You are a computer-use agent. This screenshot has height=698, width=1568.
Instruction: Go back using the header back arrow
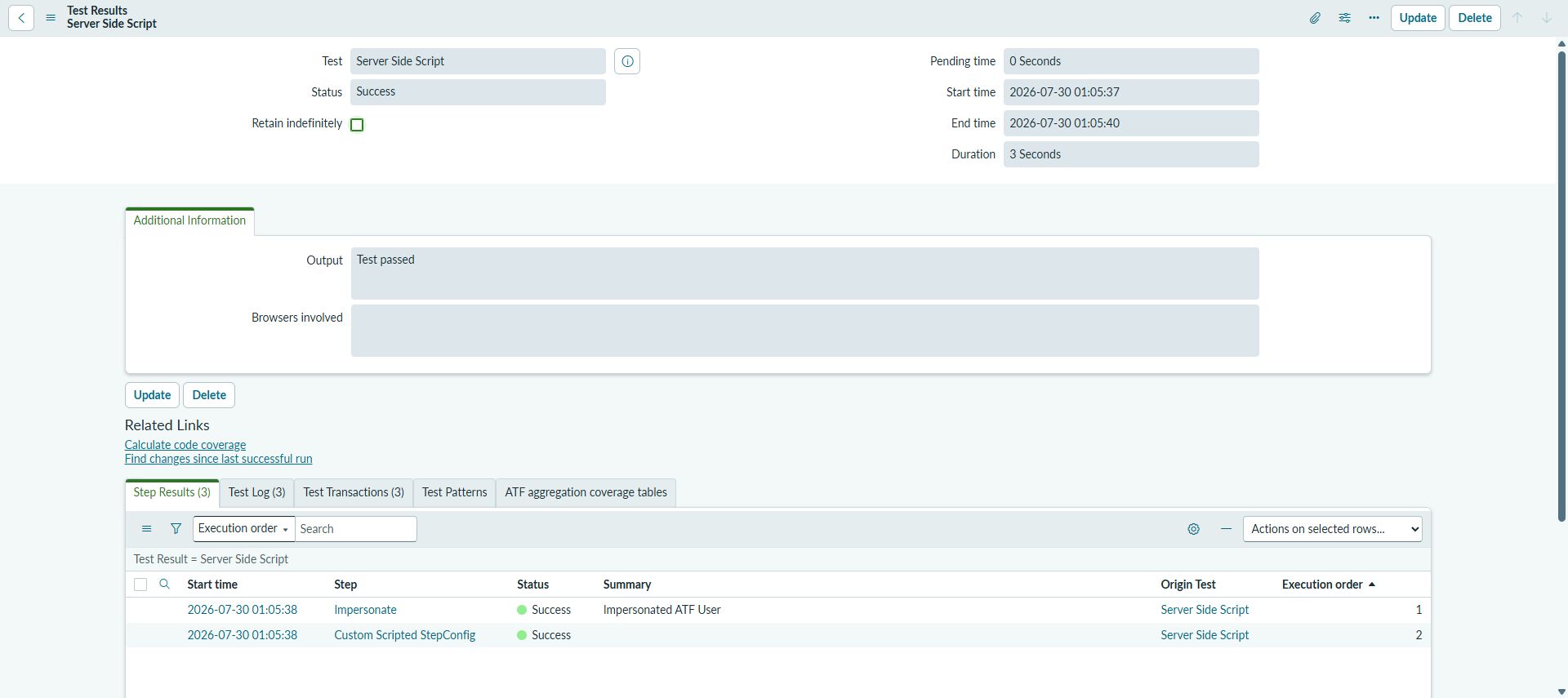pos(21,18)
